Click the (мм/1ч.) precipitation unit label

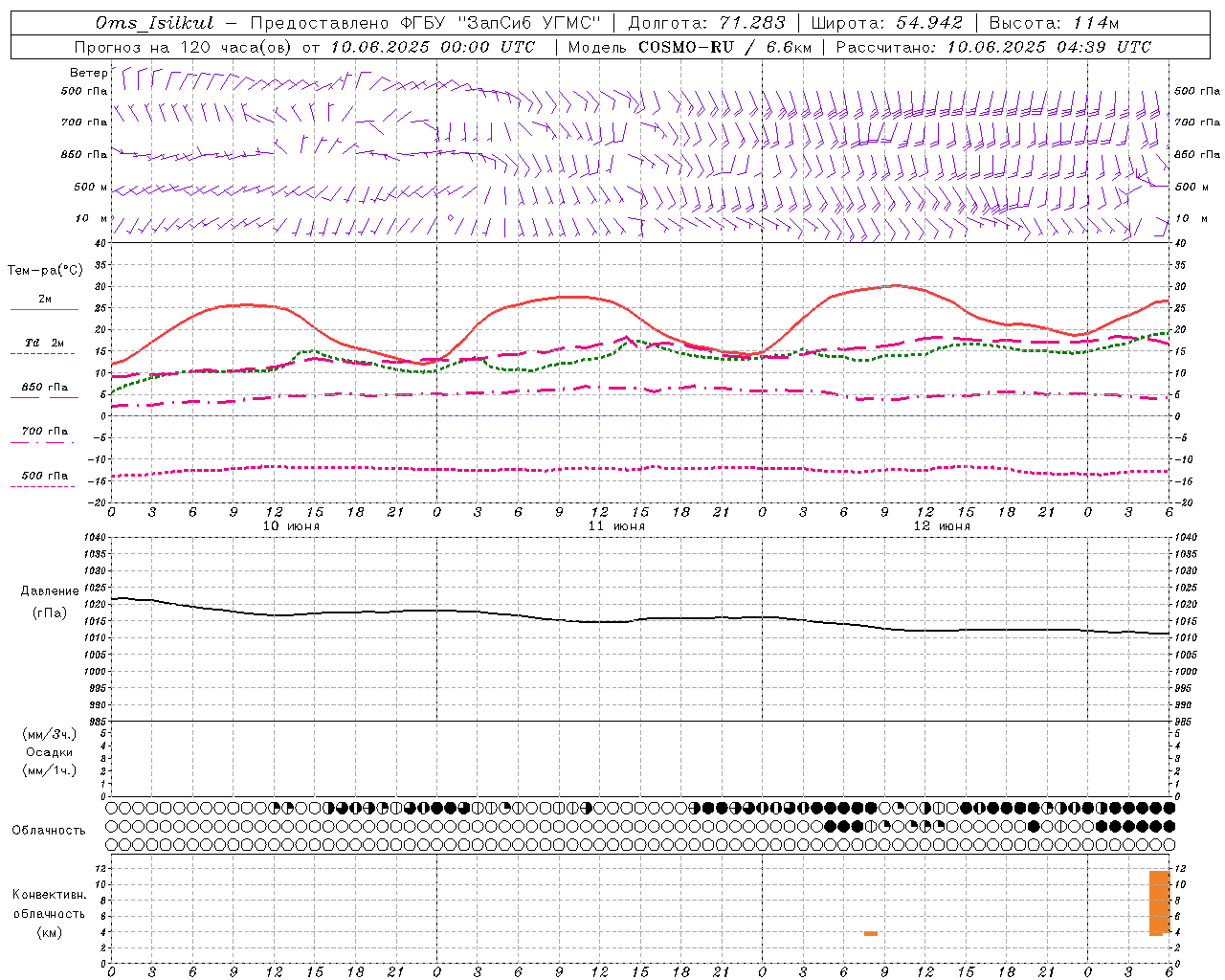[x=50, y=770]
